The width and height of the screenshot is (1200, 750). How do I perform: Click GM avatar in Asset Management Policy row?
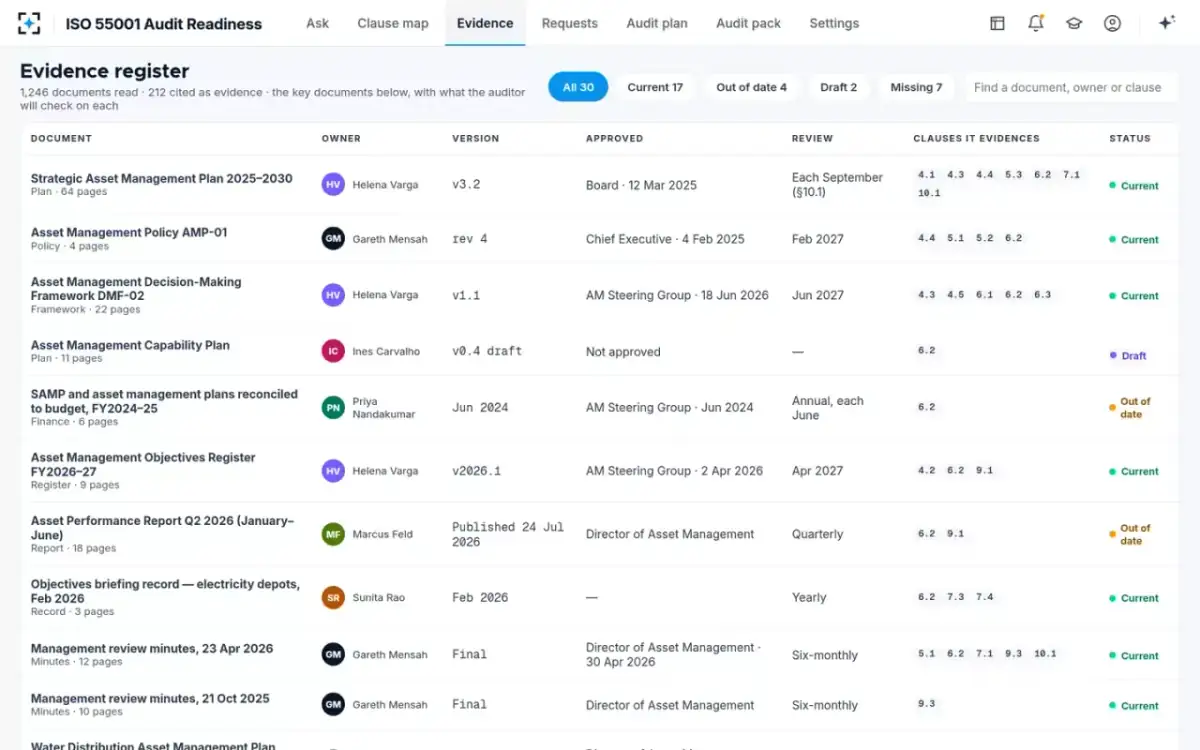click(x=333, y=239)
